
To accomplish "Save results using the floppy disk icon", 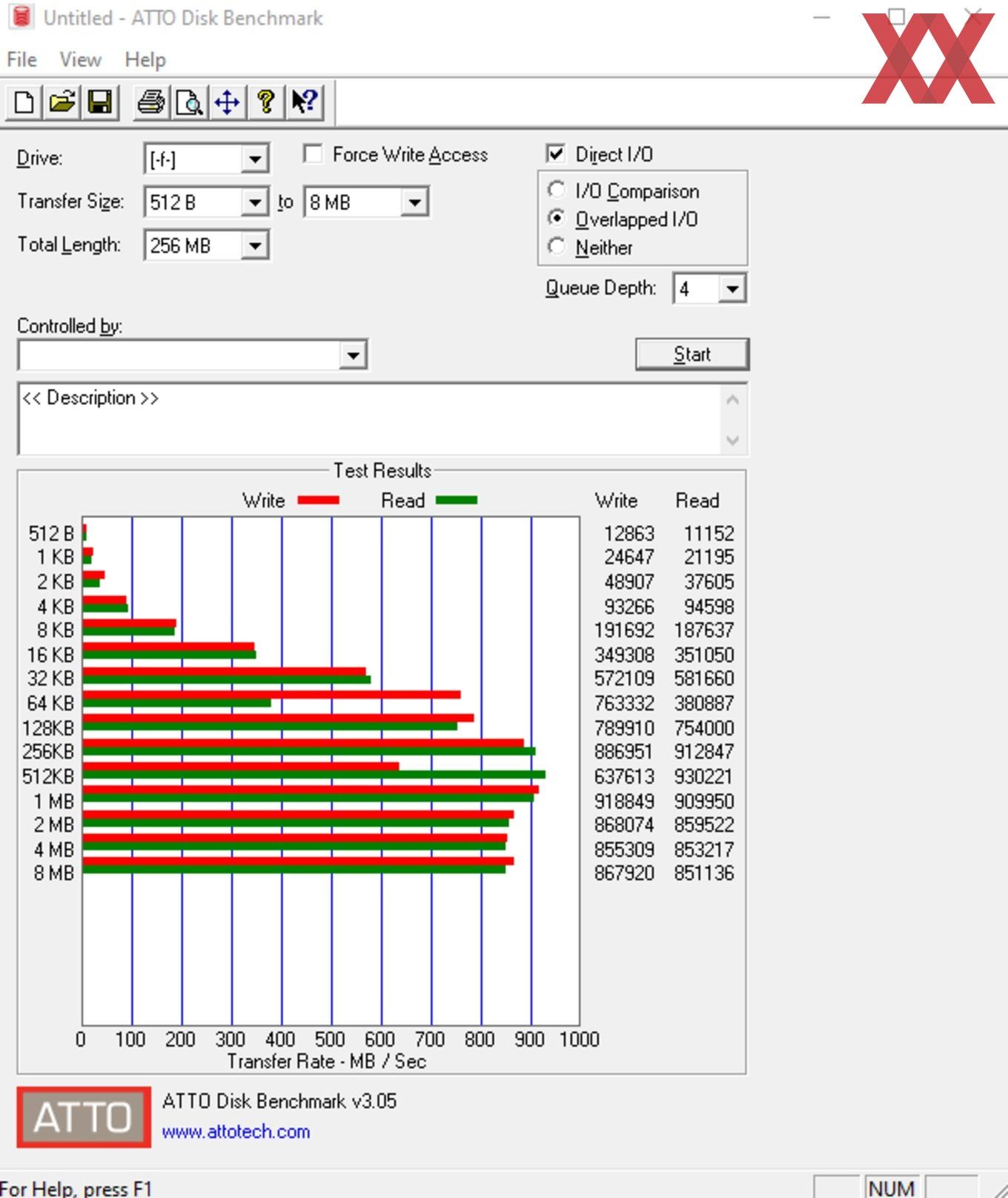I will coord(100,102).
